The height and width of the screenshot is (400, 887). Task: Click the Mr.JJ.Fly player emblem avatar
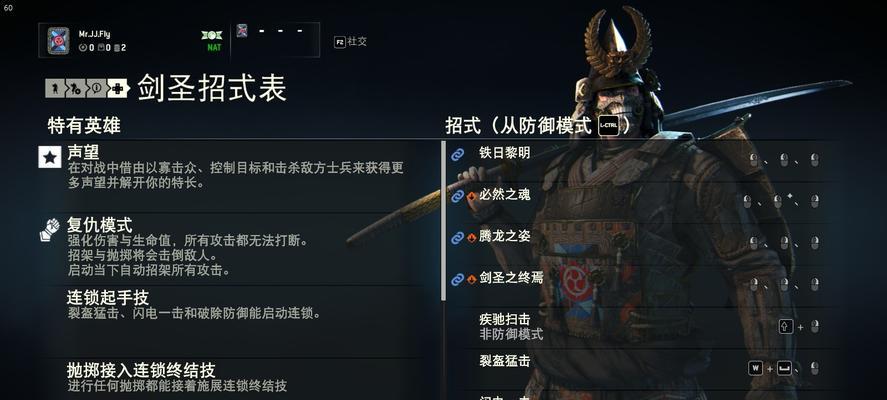pyautogui.click(x=58, y=41)
